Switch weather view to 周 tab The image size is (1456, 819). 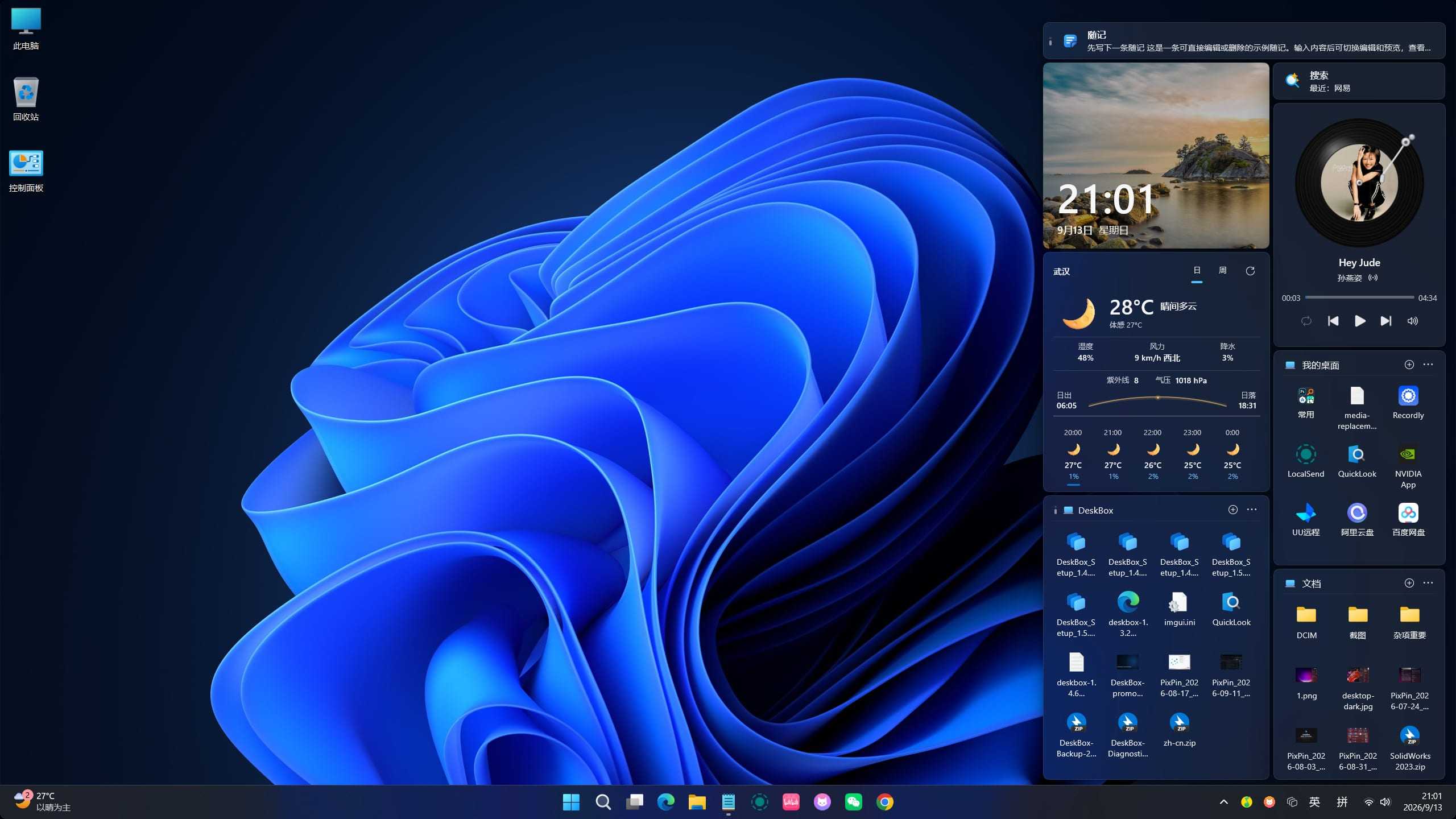pos(1223,271)
